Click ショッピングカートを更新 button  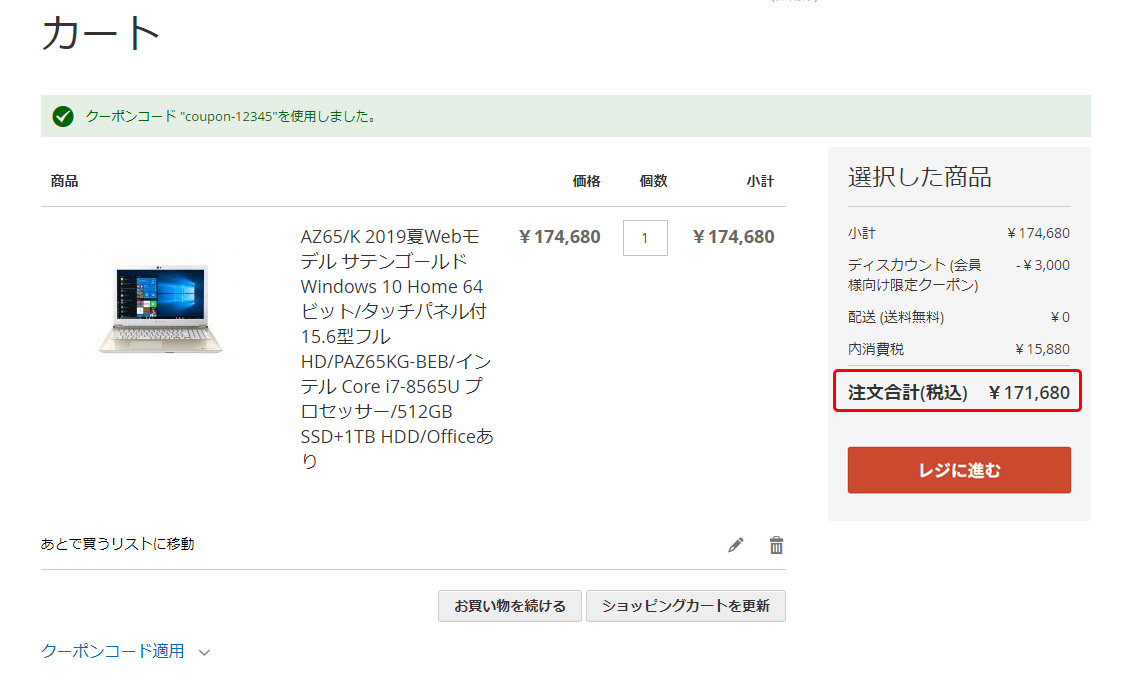[x=686, y=606]
